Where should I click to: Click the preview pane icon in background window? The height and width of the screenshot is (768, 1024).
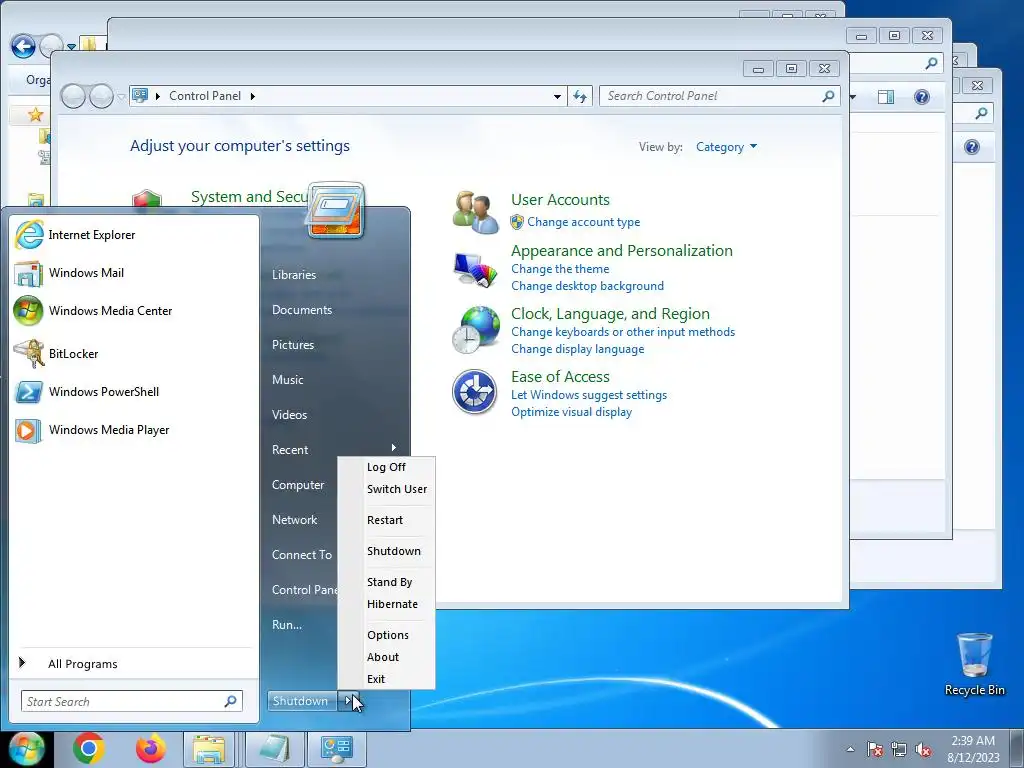(886, 97)
